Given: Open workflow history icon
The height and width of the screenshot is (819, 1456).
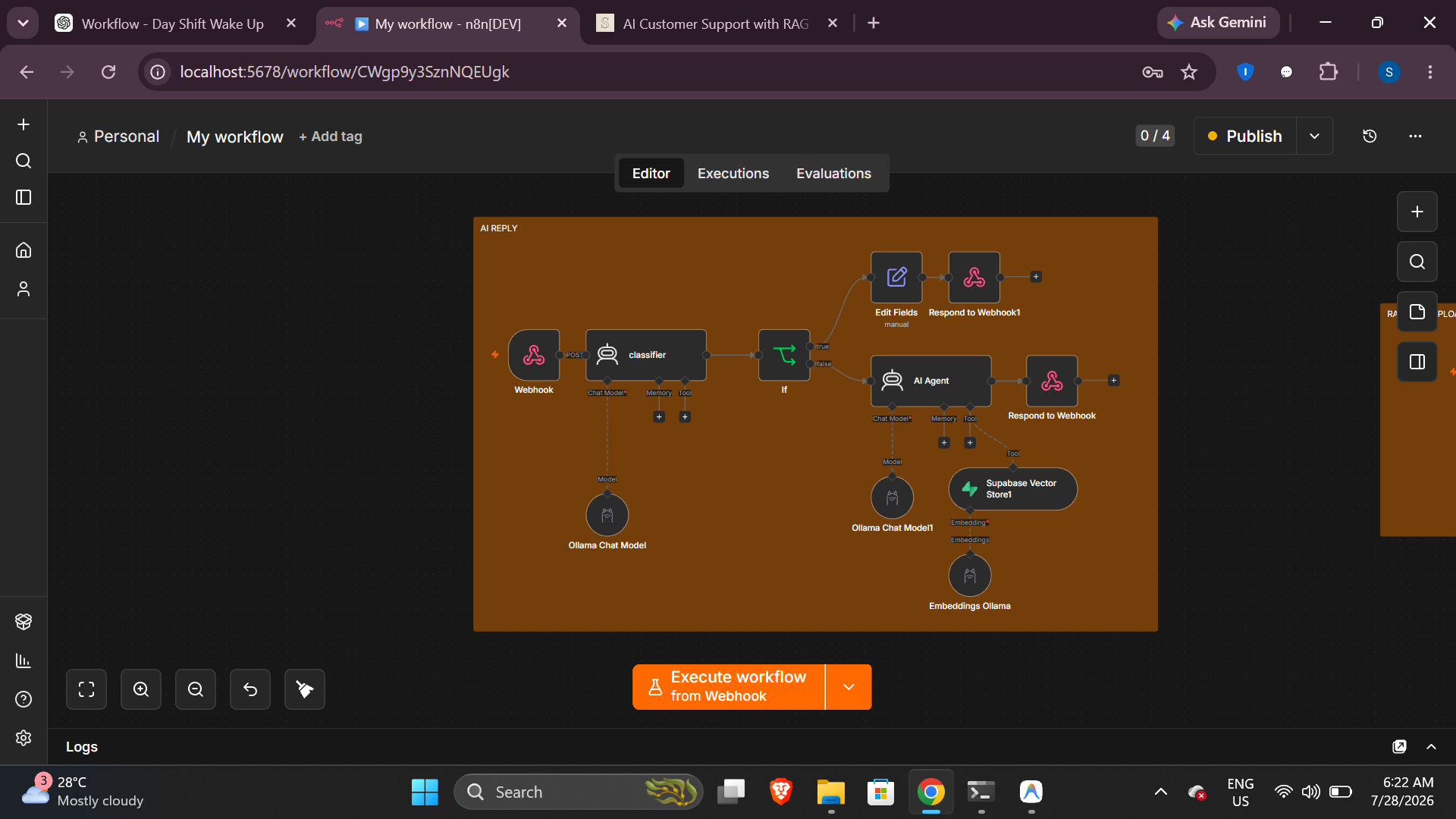Looking at the screenshot, I should coord(1370,136).
